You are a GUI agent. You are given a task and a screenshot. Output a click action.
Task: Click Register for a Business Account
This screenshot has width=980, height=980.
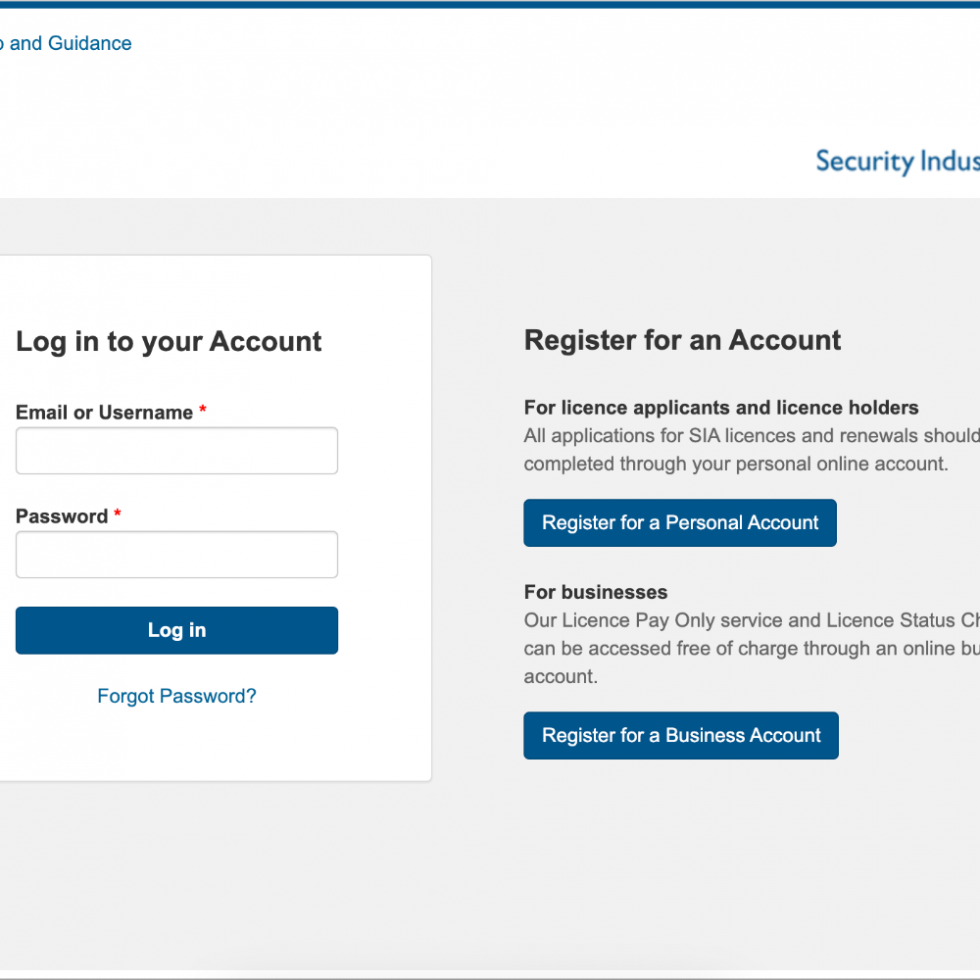(x=681, y=735)
